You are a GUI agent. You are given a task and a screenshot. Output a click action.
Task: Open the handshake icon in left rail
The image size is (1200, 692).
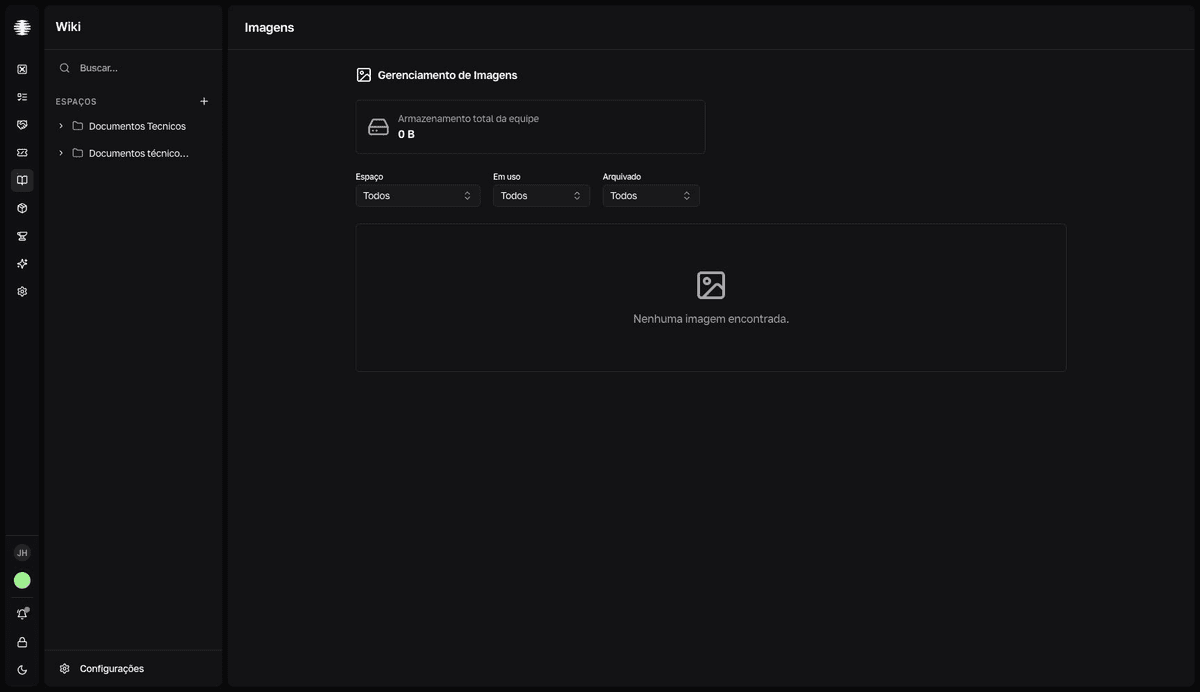tap(22, 125)
